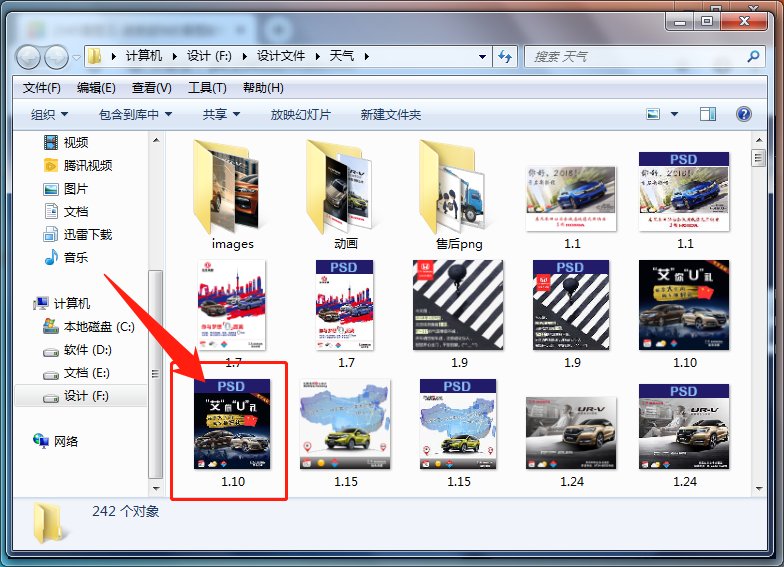
Task: Click the search magnifier icon
Action: pyautogui.click(x=753, y=56)
